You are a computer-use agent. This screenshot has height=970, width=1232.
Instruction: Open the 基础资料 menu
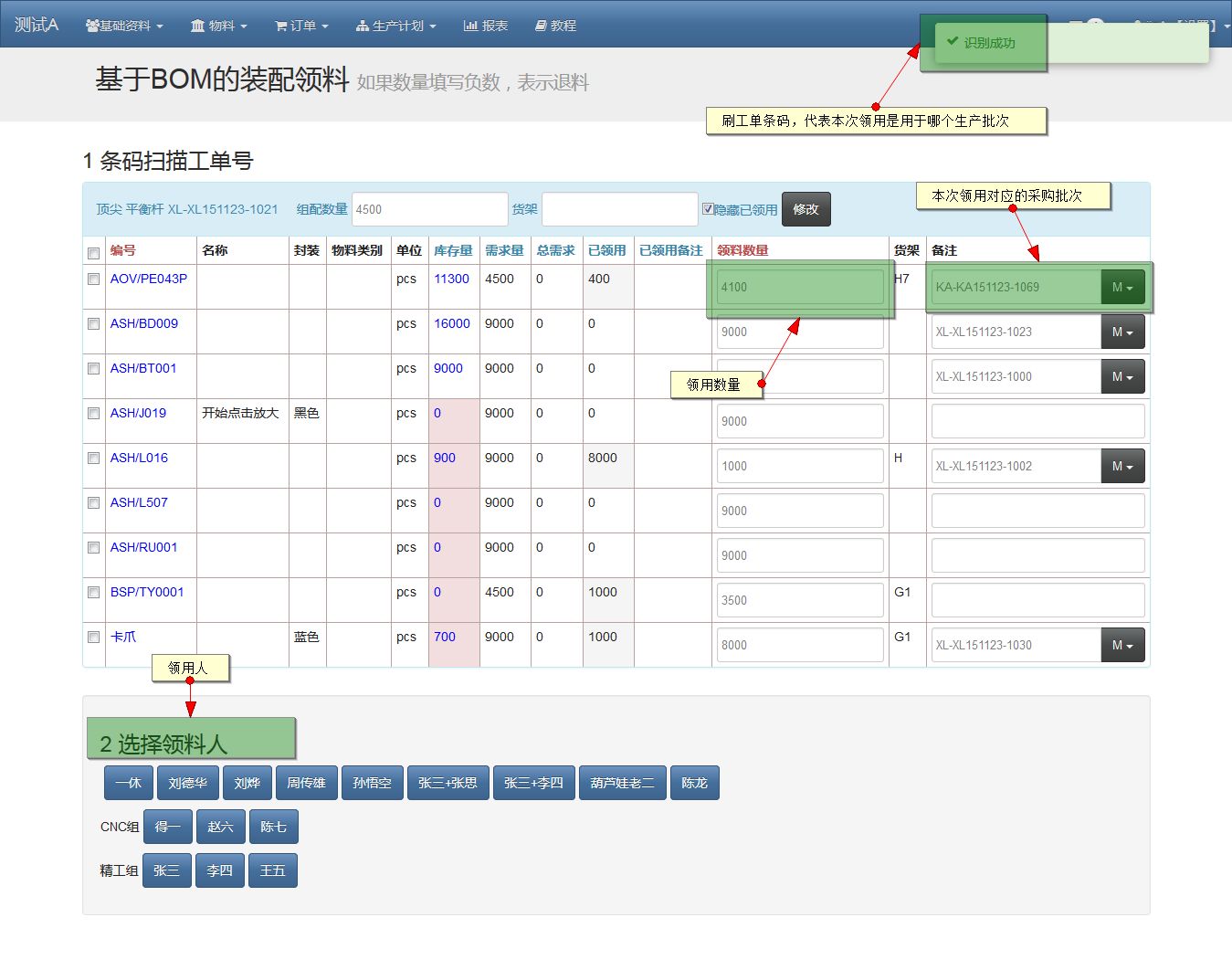click(x=124, y=26)
